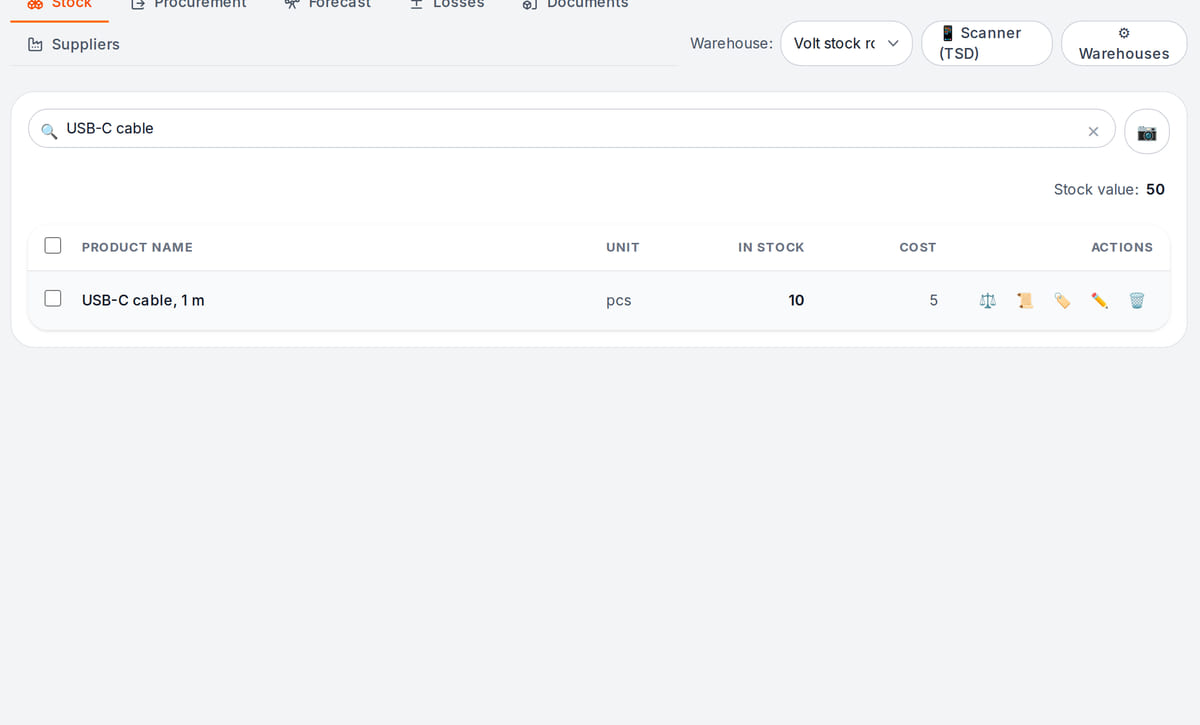The width and height of the screenshot is (1200, 725).
Task: Focus the search field containing USB-C cable
Action: click(x=571, y=128)
